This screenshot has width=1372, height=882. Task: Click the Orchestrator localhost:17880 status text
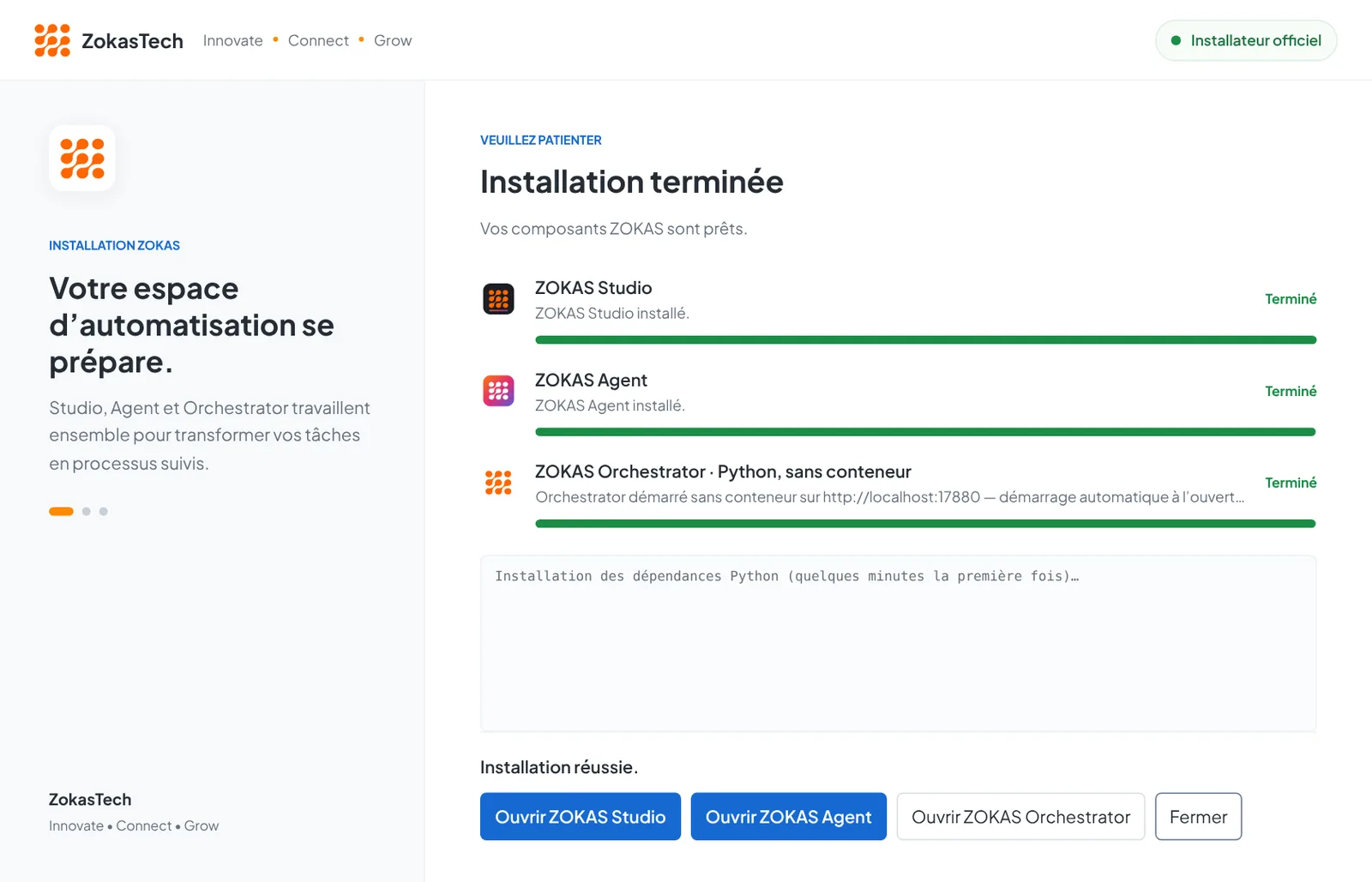coord(890,497)
